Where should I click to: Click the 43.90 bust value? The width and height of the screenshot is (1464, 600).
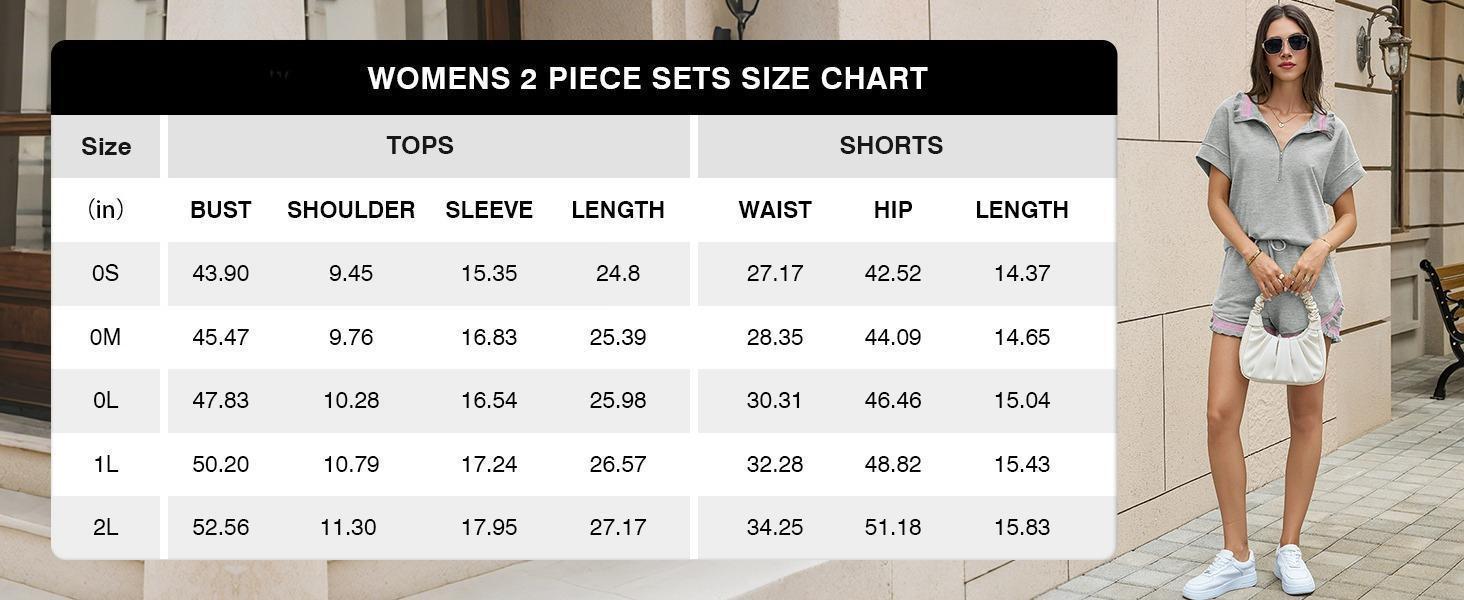[x=221, y=274]
